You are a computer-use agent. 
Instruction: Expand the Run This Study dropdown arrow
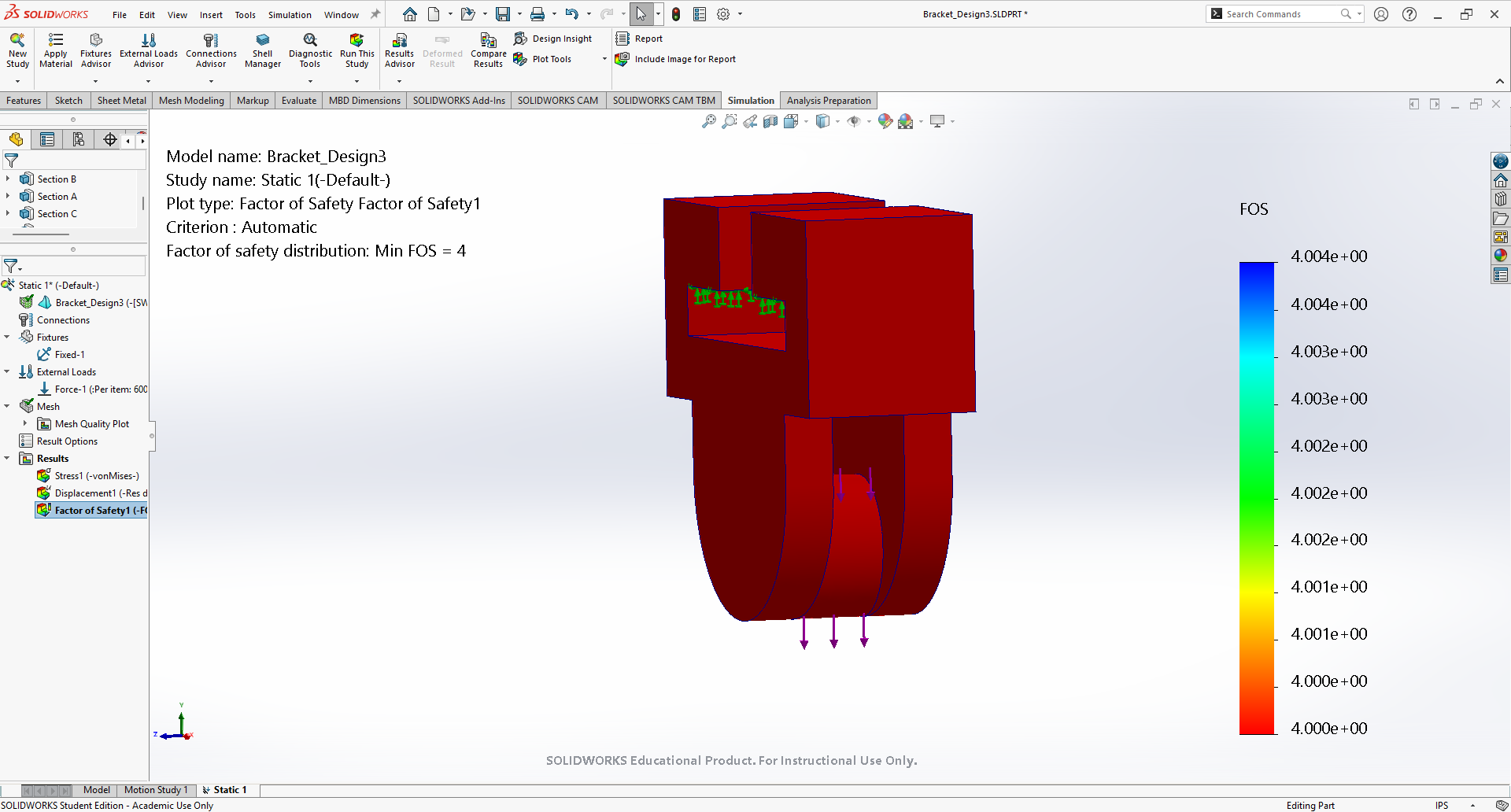coord(357,81)
